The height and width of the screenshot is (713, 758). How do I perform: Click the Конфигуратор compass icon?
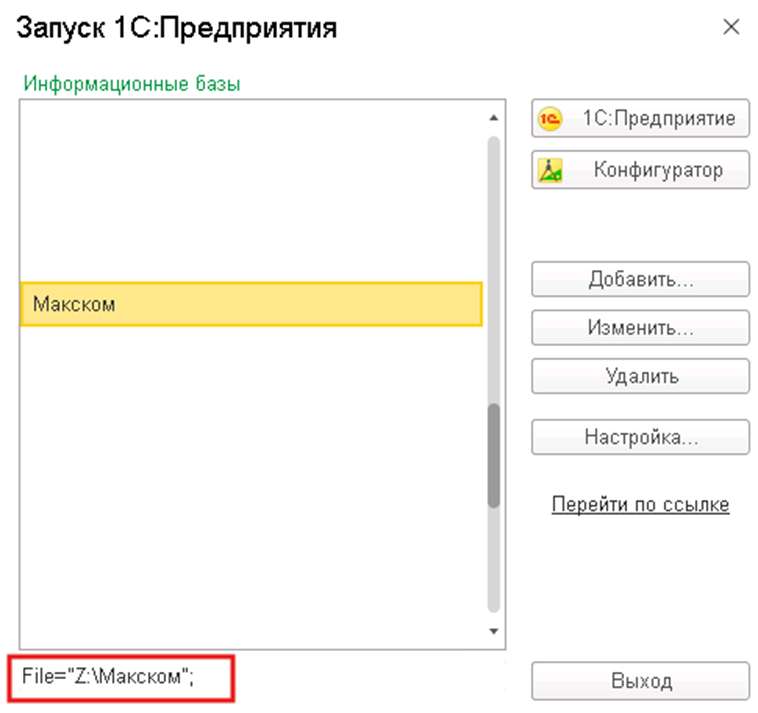coord(550,170)
